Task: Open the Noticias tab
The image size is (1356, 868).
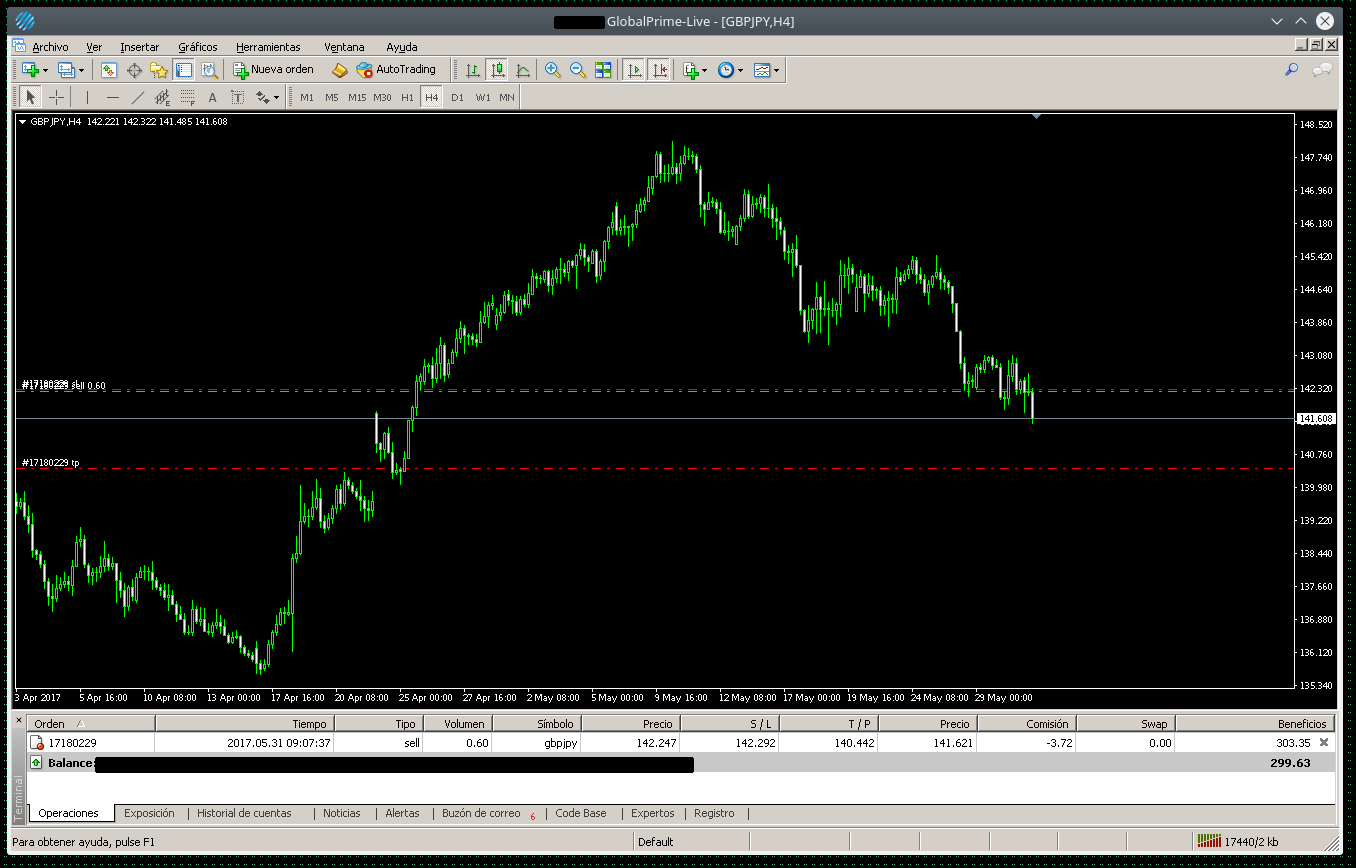Action: (x=342, y=813)
